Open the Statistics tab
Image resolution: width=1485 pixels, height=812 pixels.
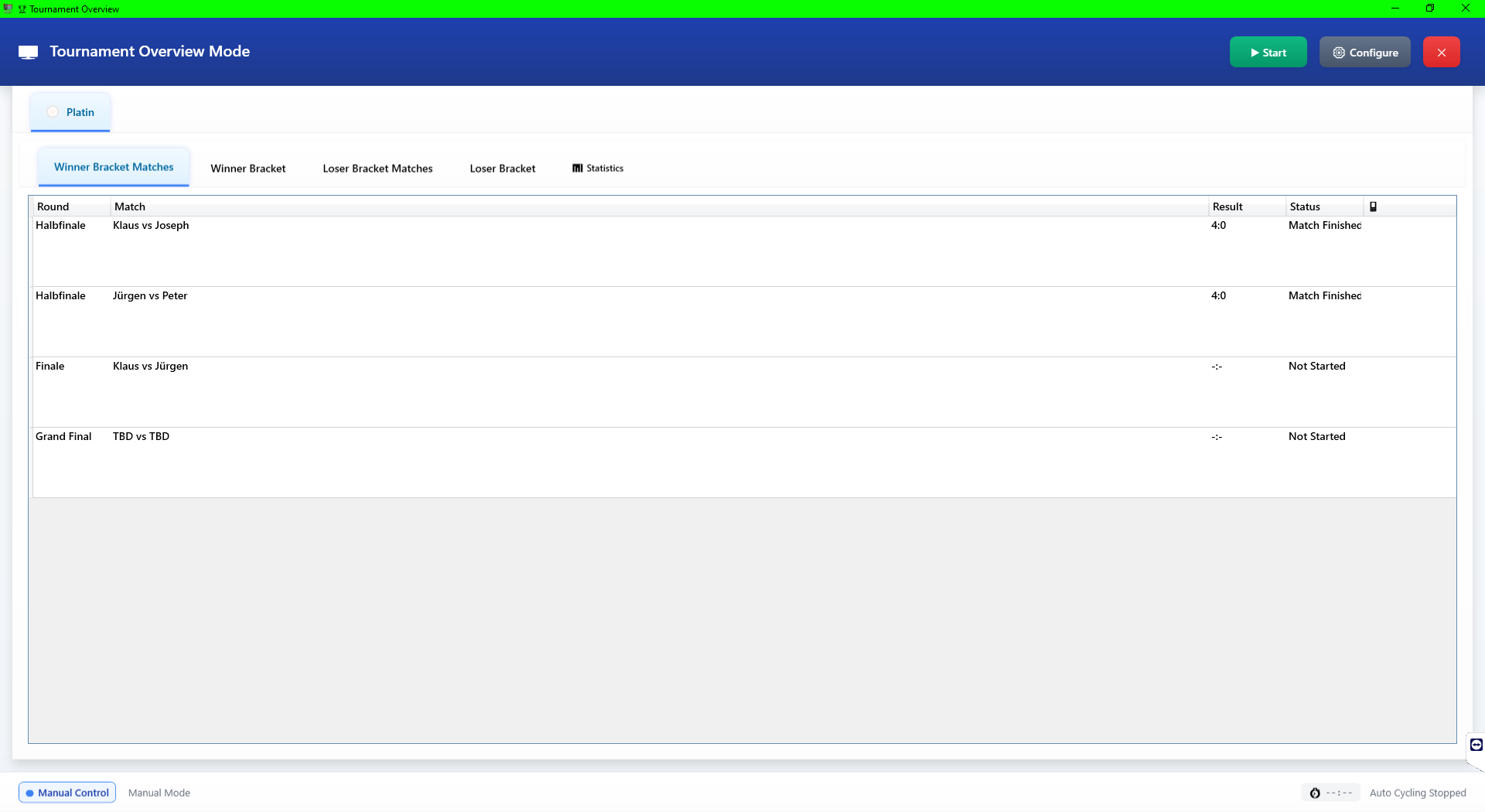[x=598, y=168]
